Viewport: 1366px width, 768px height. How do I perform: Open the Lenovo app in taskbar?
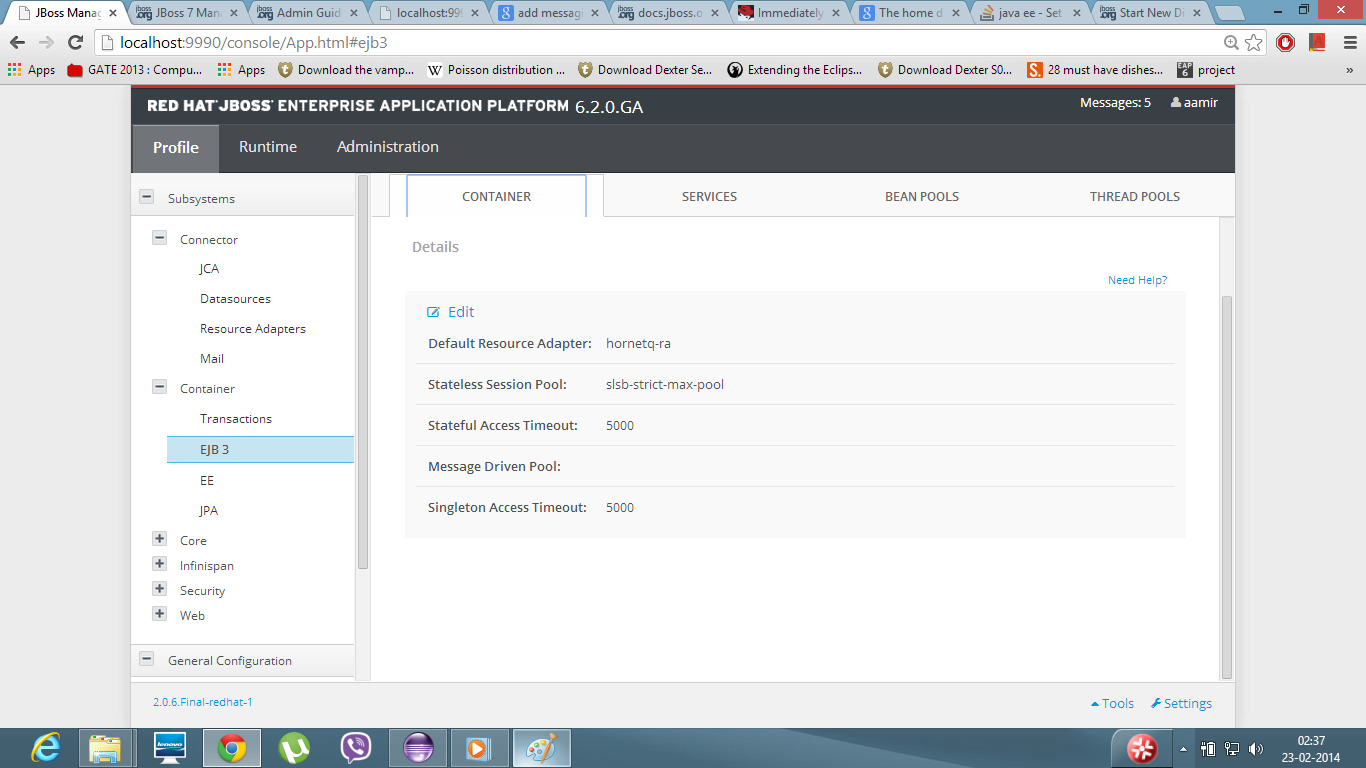click(x=170, y=748)
